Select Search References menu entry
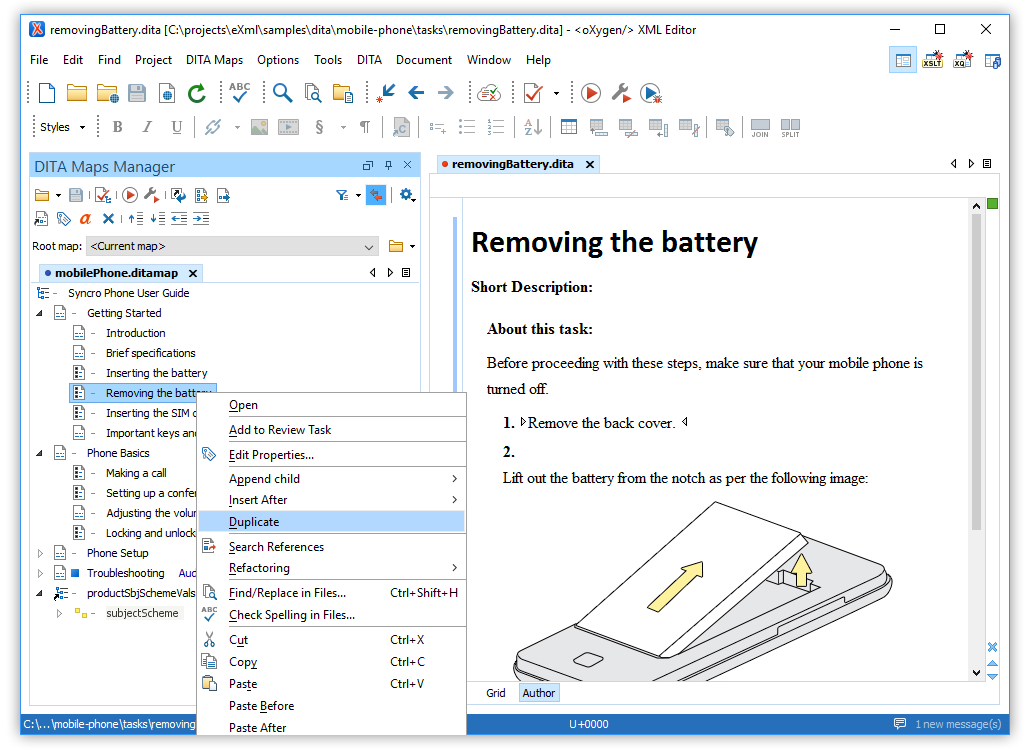Screen dimensions: 1030x750 (332, 547)
